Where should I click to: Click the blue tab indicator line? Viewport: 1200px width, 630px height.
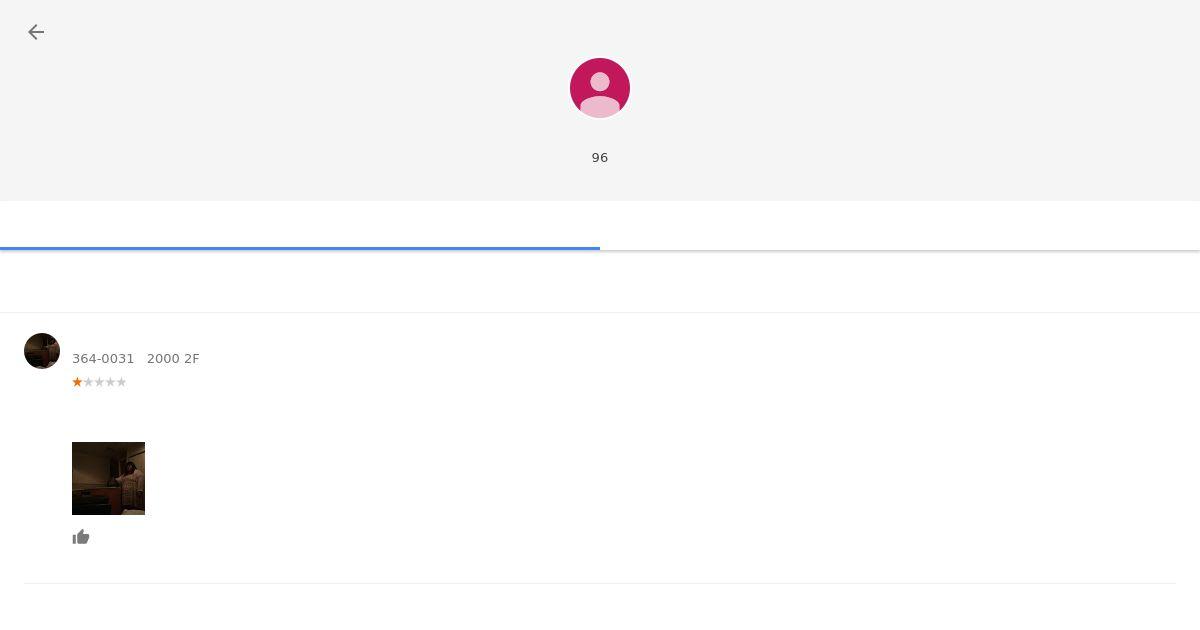tap(300, 248)
